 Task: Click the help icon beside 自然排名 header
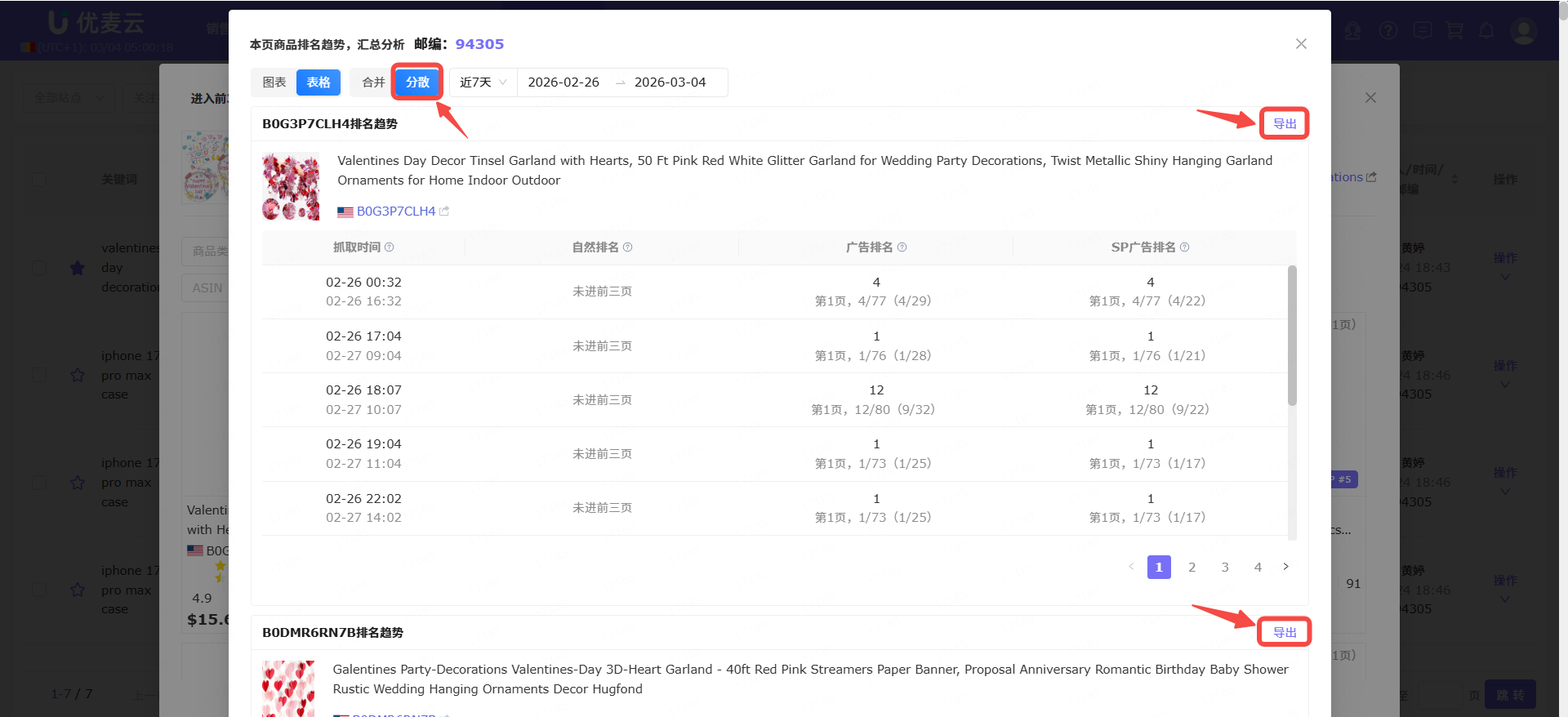point(627,247)
